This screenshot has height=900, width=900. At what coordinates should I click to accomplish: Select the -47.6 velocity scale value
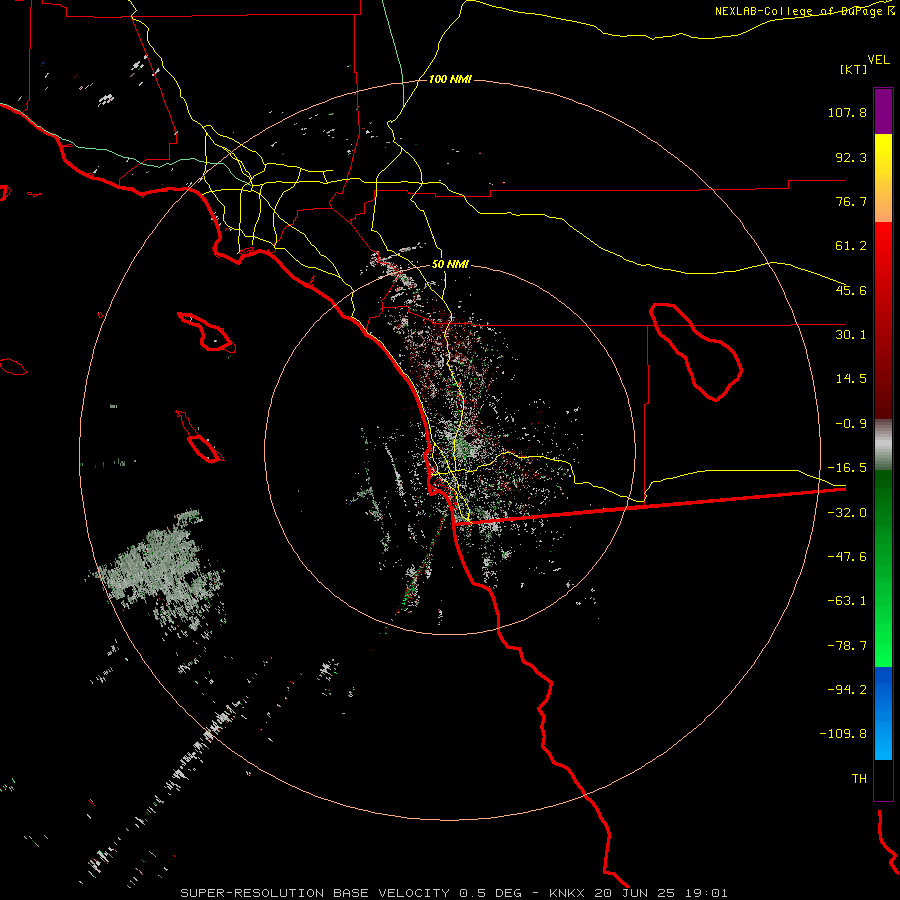(x=847, y=557)
